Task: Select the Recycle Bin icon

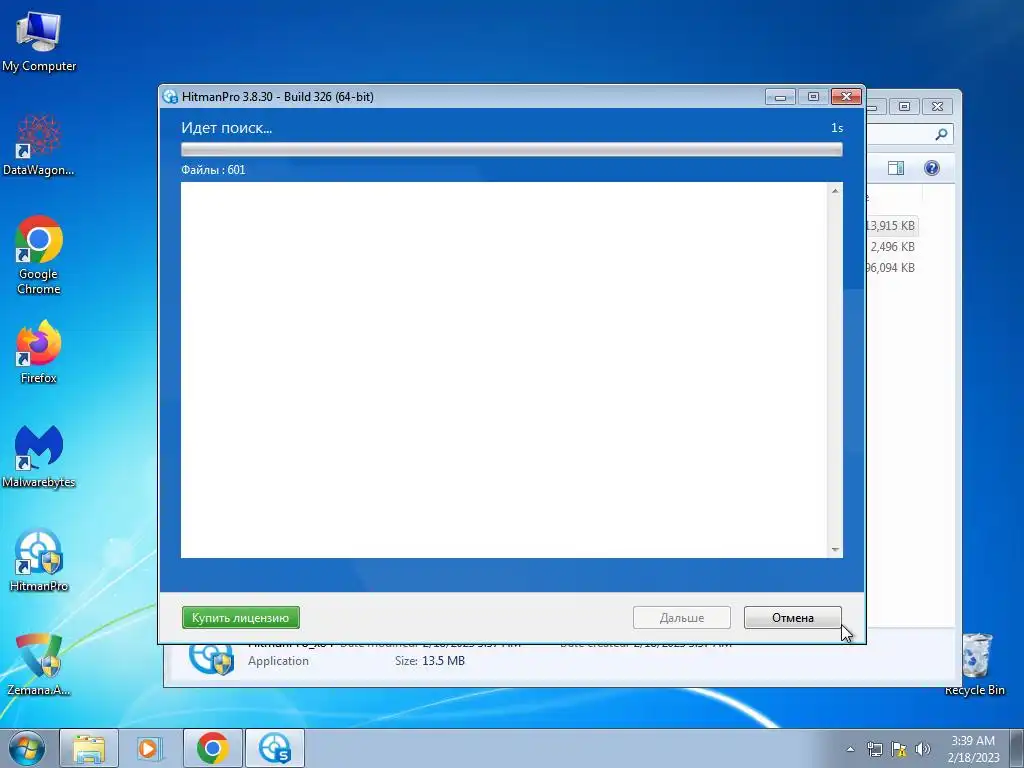Action: point(975,664)
